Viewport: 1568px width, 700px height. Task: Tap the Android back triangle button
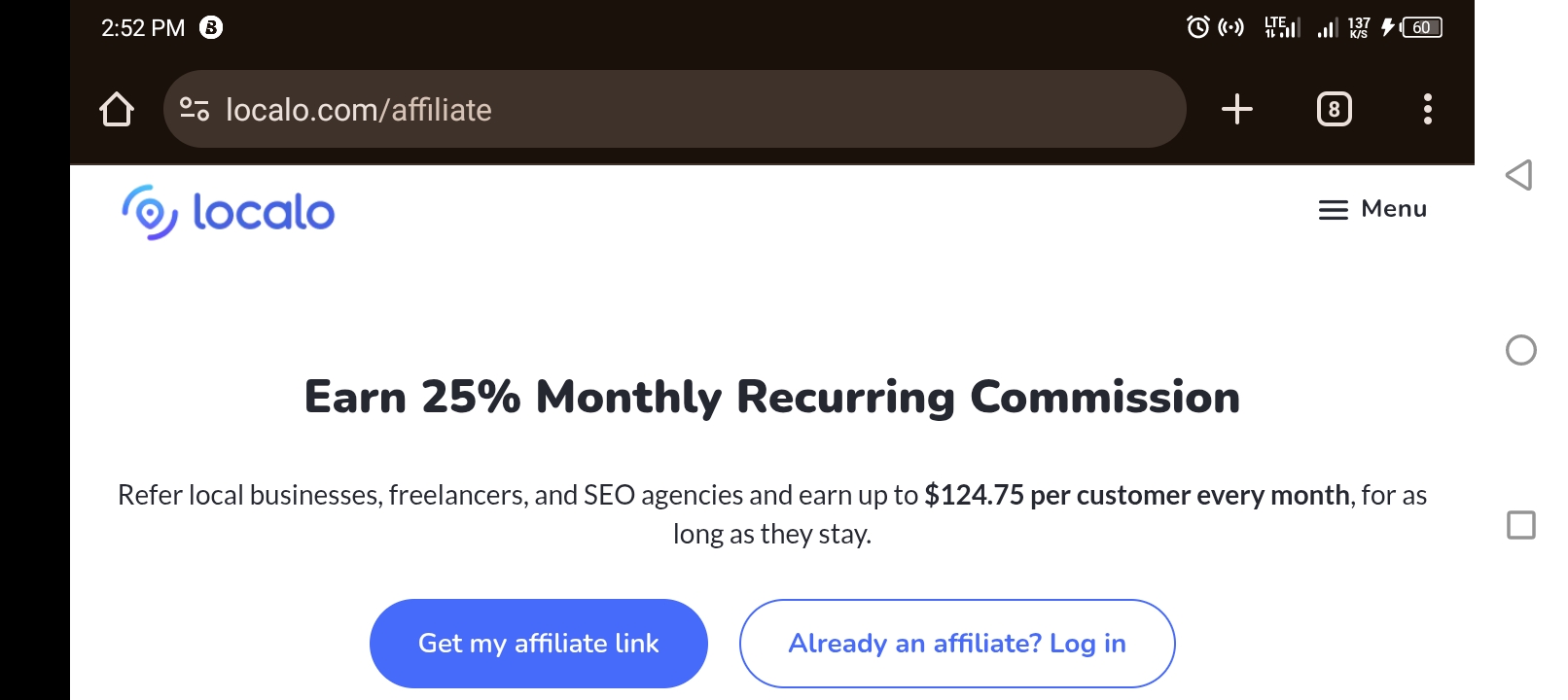coord(1519,175)
